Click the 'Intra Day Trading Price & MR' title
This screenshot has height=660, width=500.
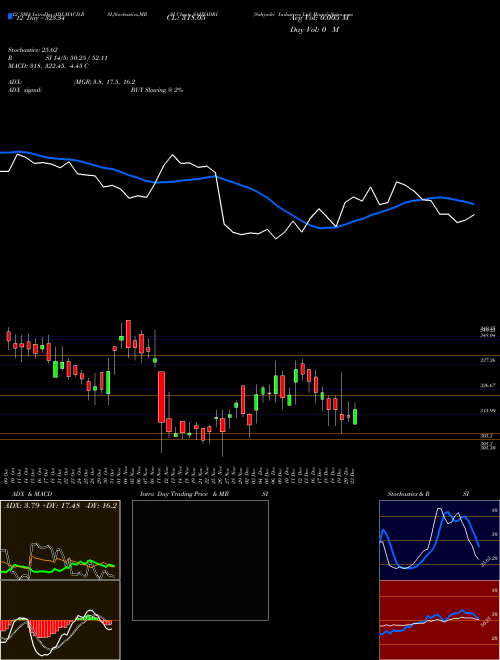(x=185, y=494)
